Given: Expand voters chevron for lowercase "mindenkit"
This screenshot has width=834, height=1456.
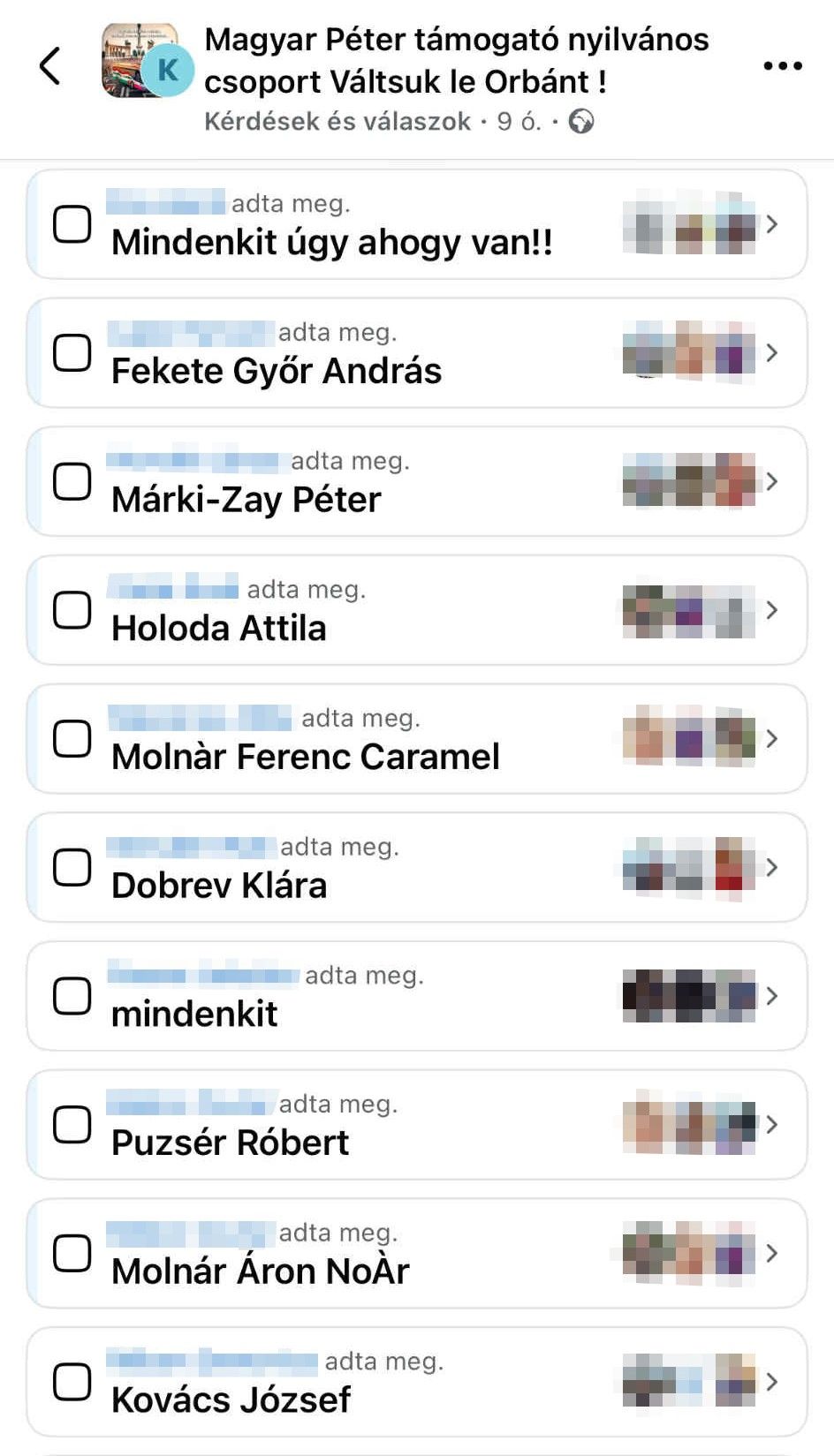Looking at the screenshot, I should [x=772, y=996].
